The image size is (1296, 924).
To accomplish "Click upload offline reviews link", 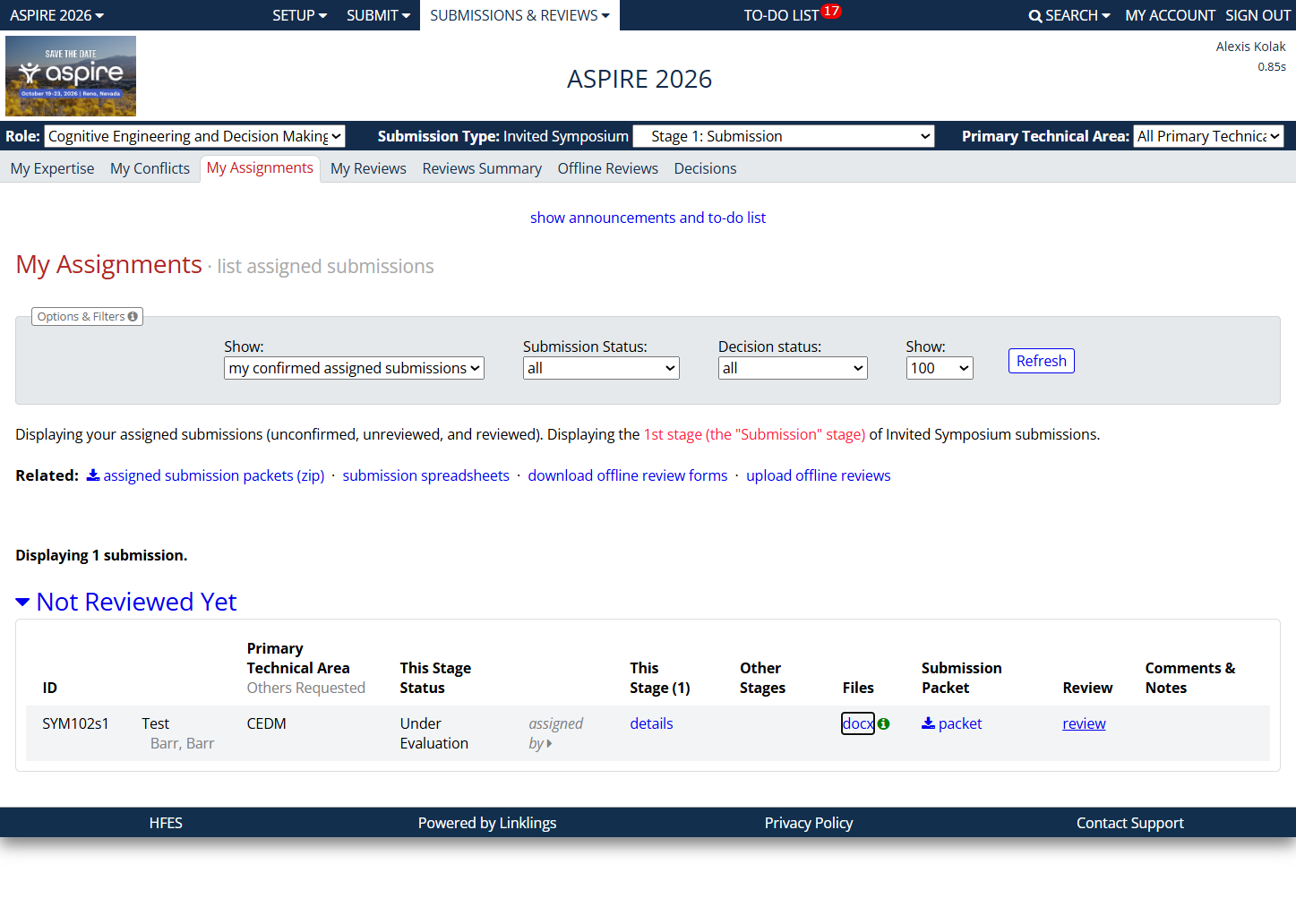I will 818,475.
